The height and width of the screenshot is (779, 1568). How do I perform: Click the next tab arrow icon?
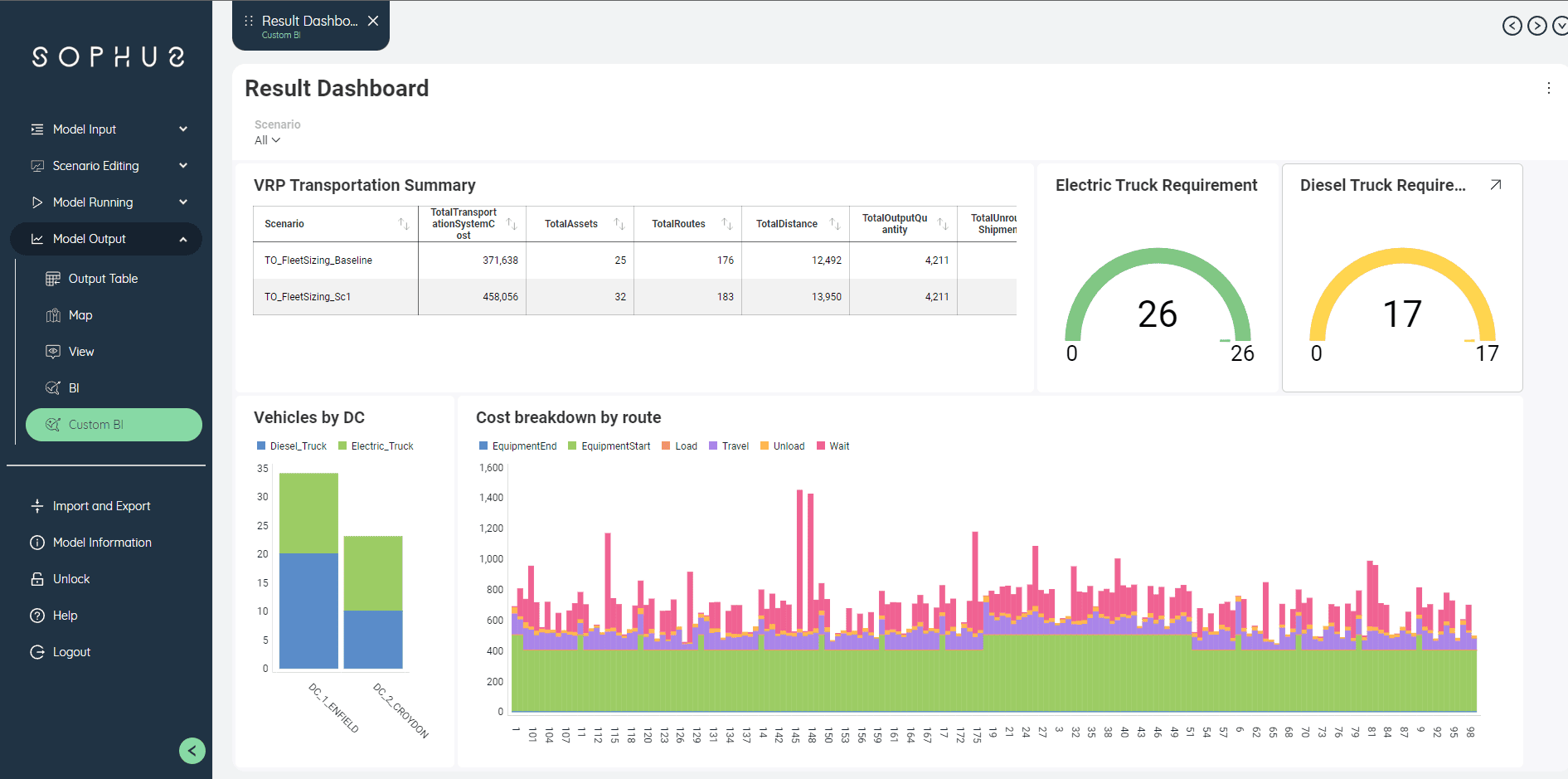(1536, 26)
